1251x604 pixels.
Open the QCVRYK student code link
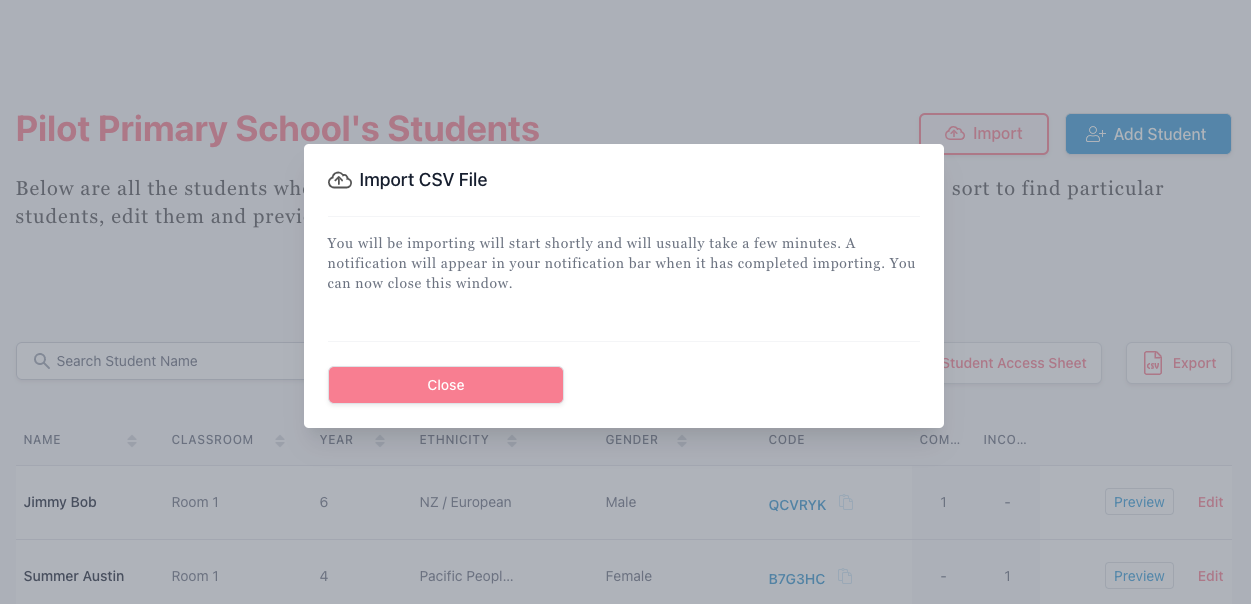click(x=797, y=505)
